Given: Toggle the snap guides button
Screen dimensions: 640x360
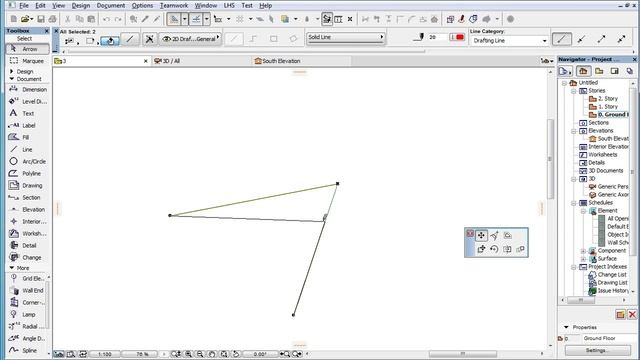Looking at the screenshot, I should tap(196, 19).
